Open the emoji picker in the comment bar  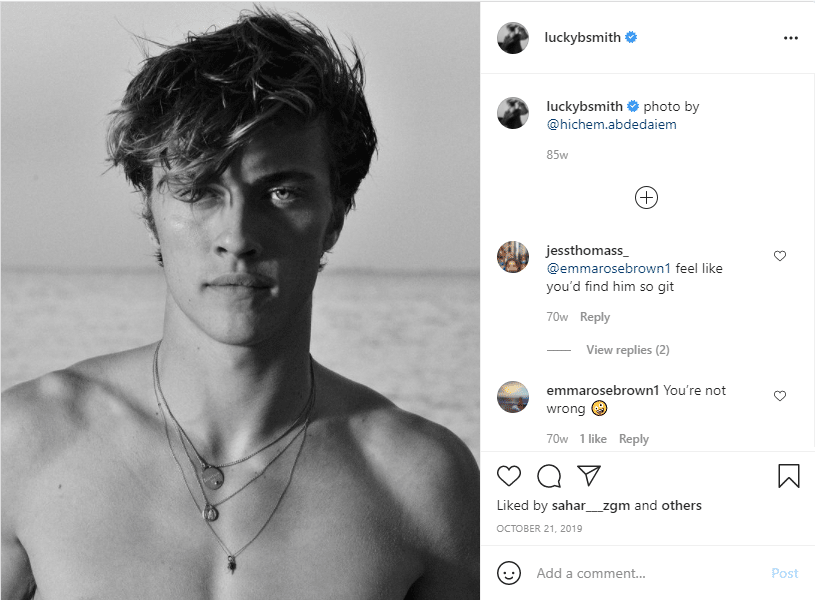click(511, 573)
